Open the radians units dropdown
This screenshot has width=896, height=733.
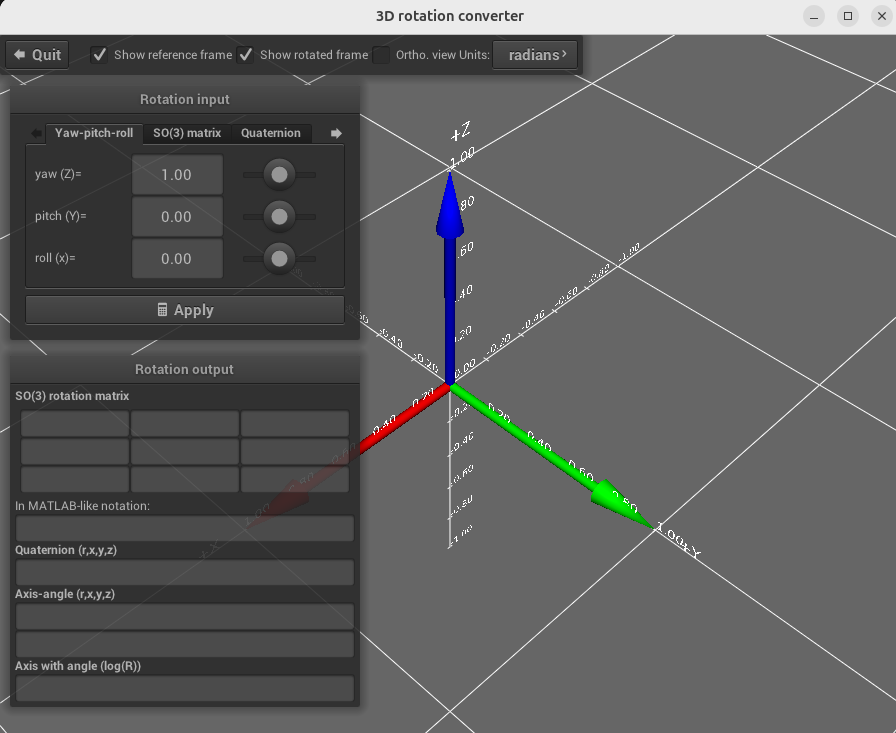pos(535,55)
